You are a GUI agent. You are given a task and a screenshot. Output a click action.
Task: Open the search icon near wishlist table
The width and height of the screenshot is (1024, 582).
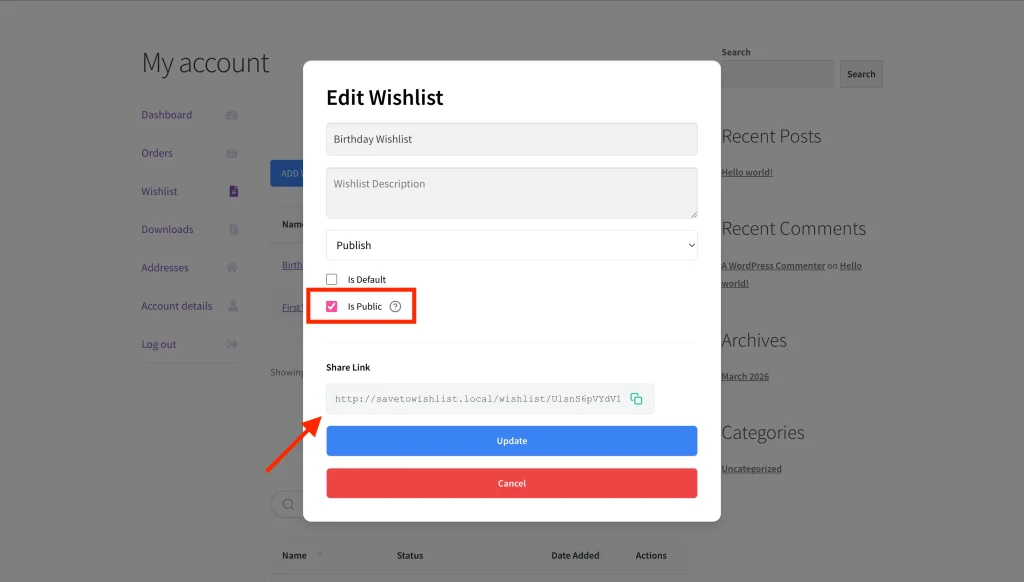pyautogui.click(x=286, y=504)
